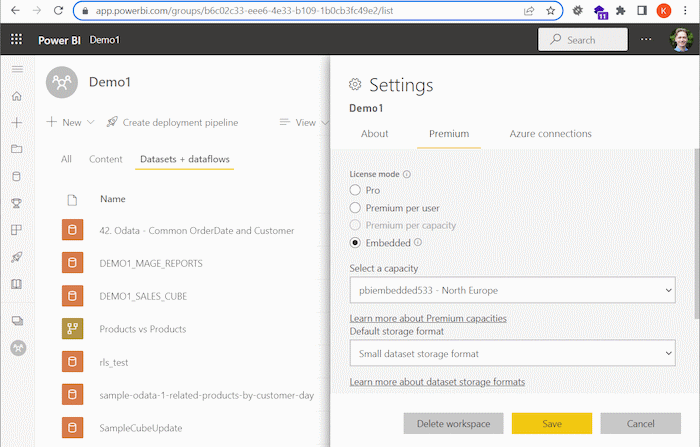Open Learn more about dataset storage formats
The width and height of the screenshot is (700, 447).
(437, 382)
